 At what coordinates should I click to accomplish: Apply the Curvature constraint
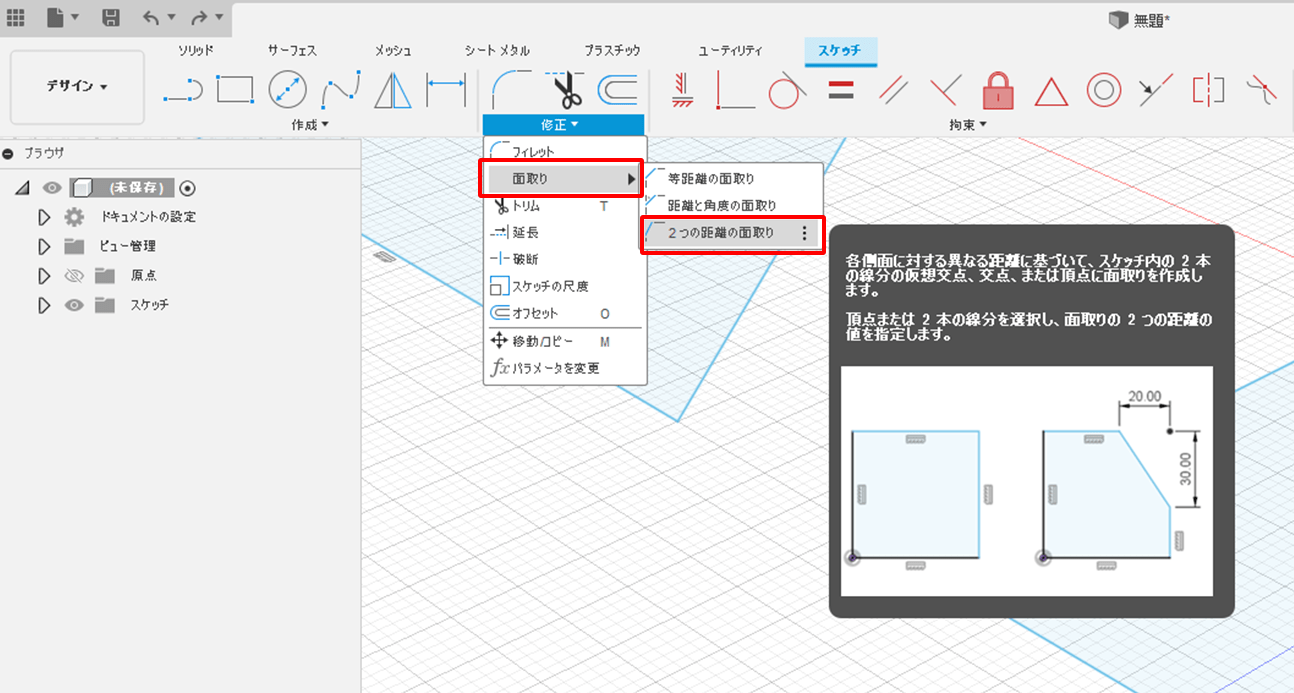1262,91
